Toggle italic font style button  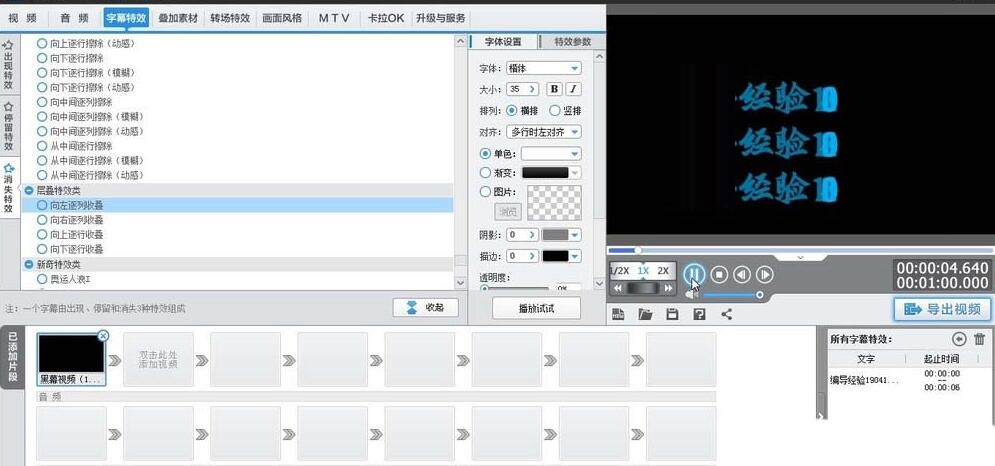click(x=574, y=89)
